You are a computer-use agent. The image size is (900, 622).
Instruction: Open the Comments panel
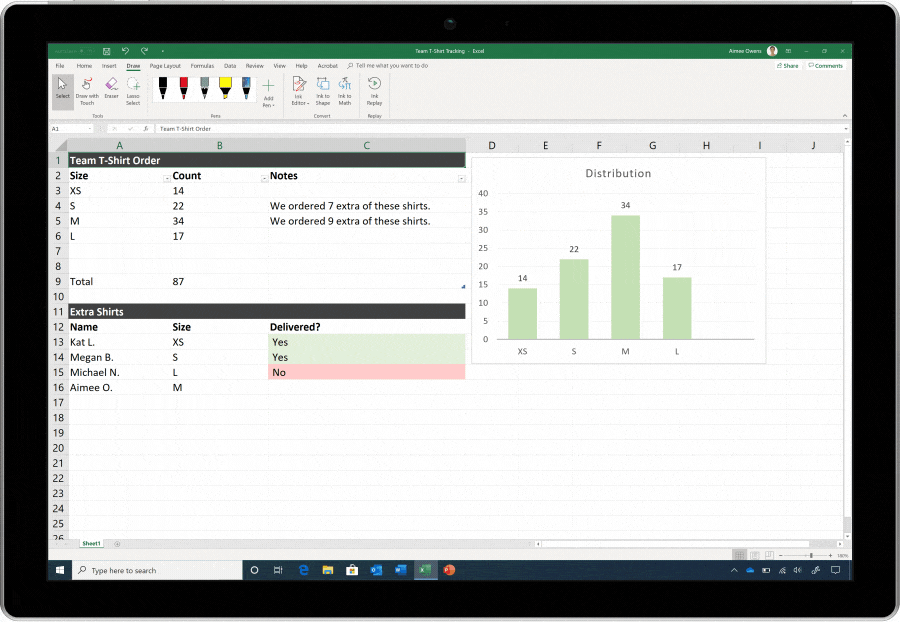pos(826,65)
